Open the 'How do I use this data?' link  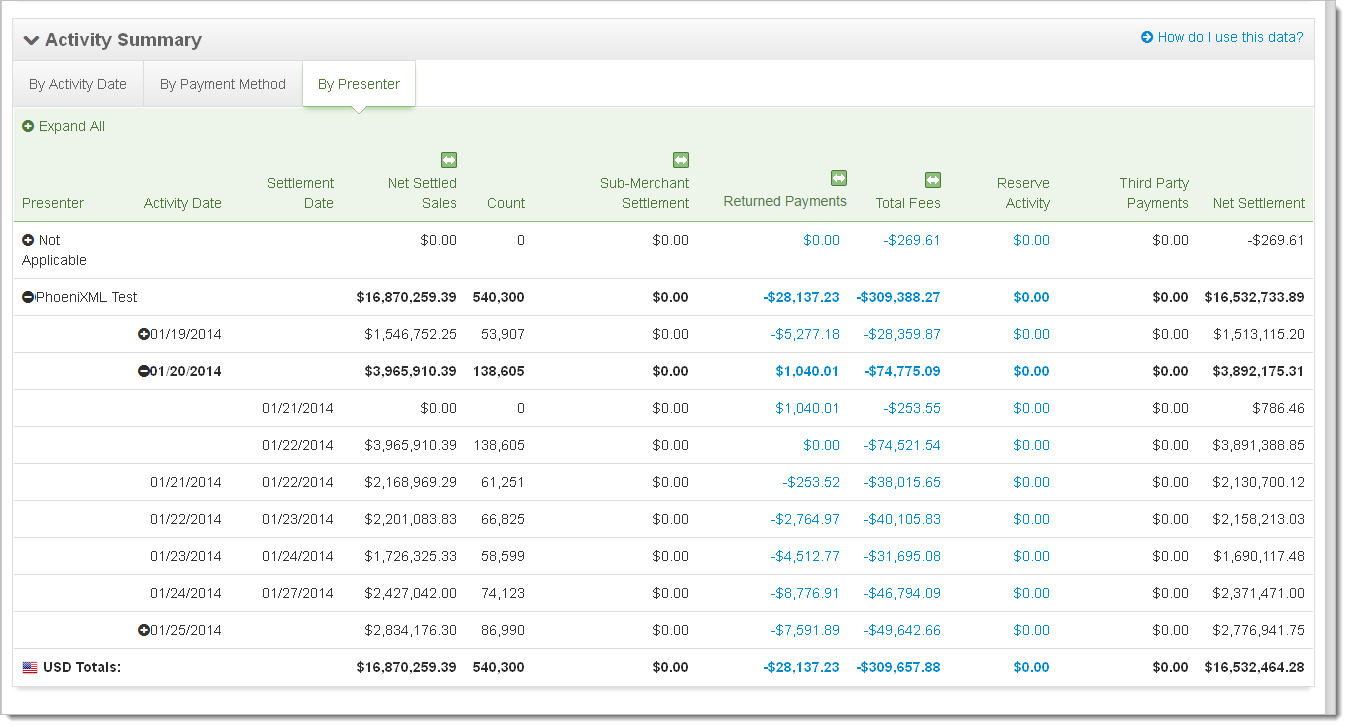coord(1230,37)
